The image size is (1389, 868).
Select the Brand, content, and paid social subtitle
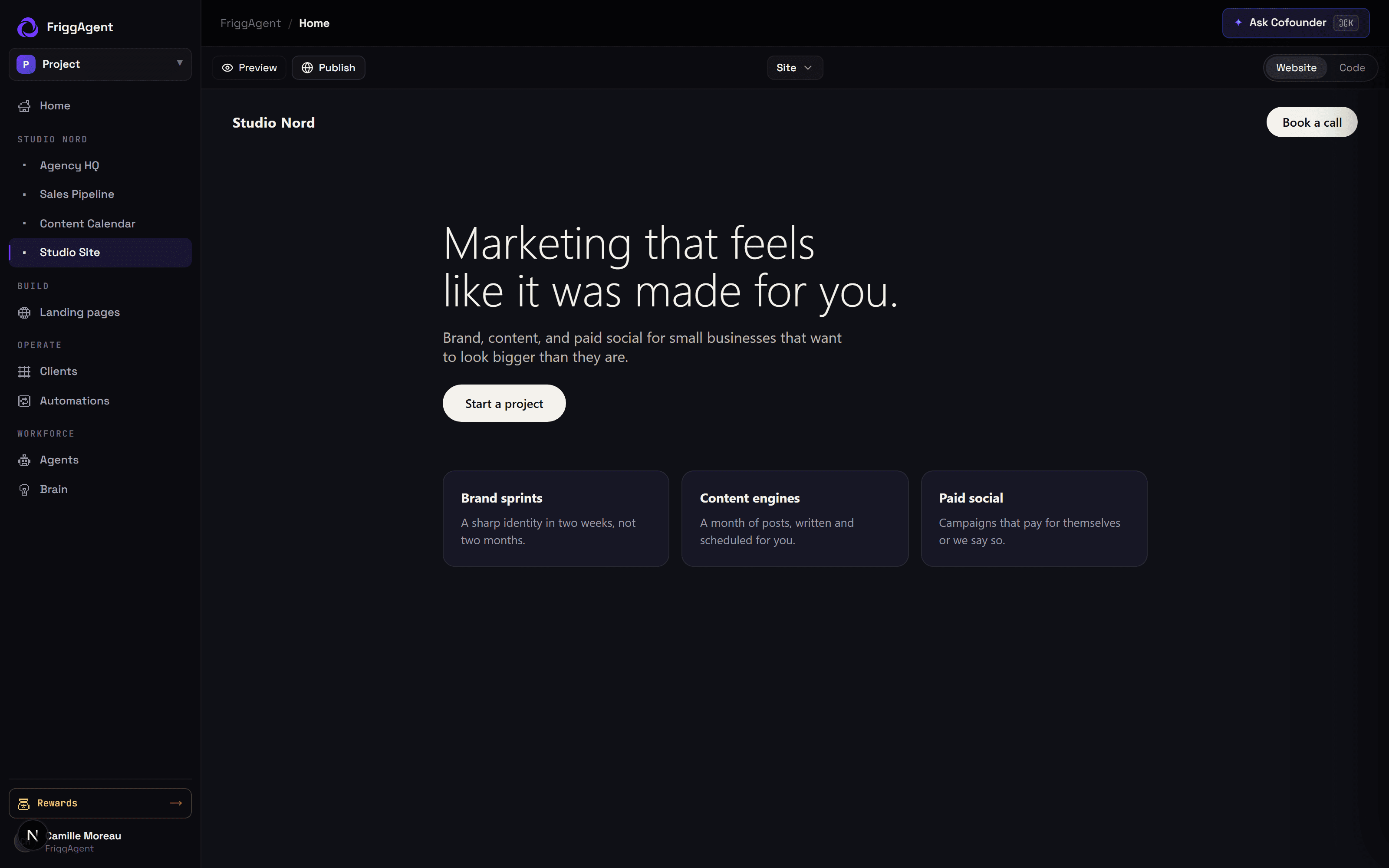[642, 347]
